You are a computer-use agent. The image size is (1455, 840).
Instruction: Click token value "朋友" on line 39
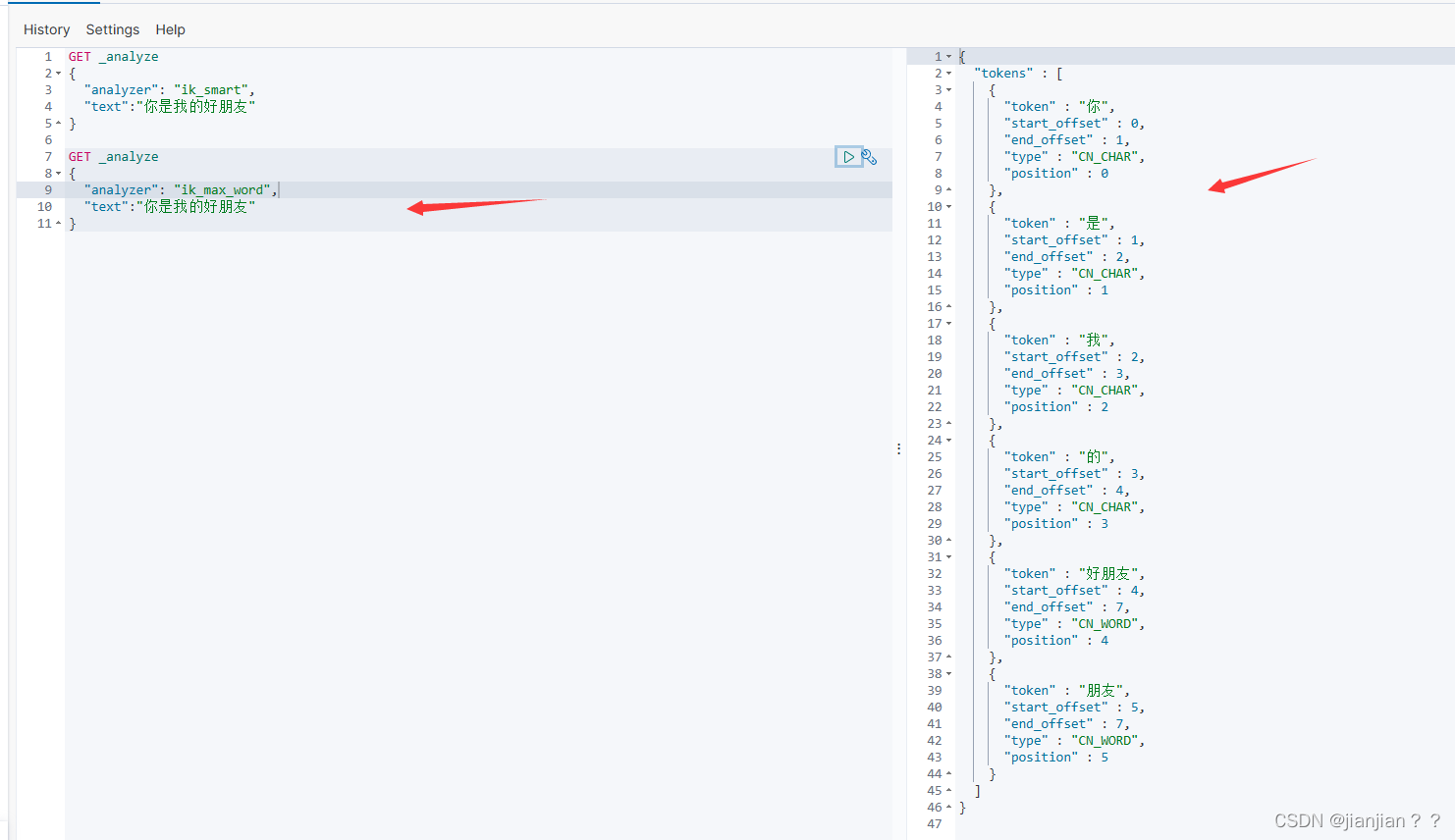(1102, 691)
